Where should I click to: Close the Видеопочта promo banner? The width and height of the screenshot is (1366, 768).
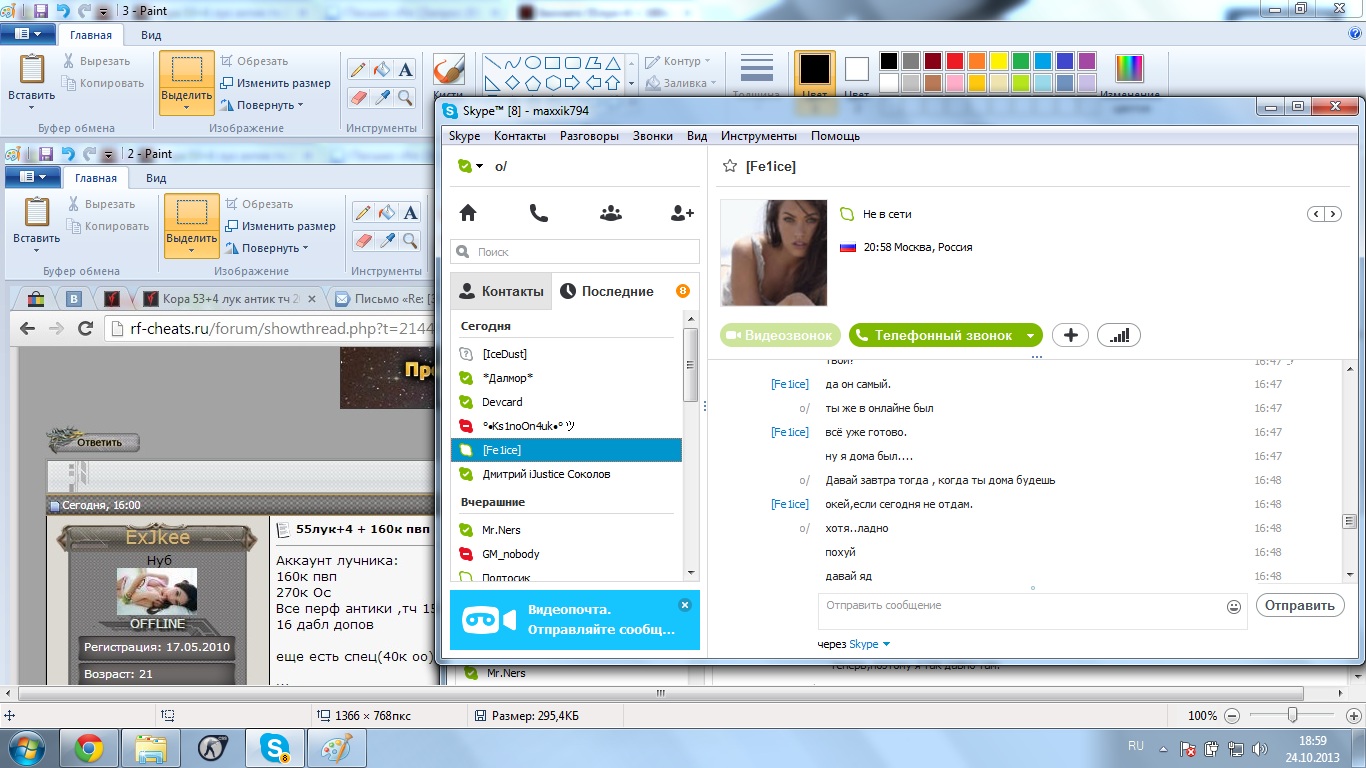pos(684,605)
